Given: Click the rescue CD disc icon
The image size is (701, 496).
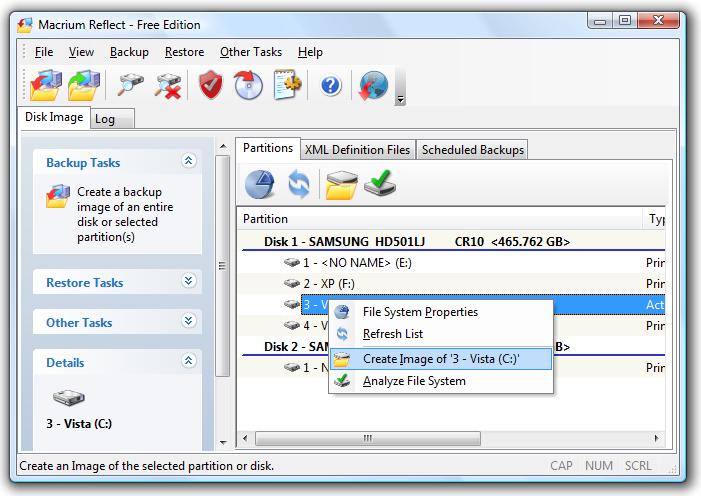Looking at the screenshot, I should [x=249, y=85].
